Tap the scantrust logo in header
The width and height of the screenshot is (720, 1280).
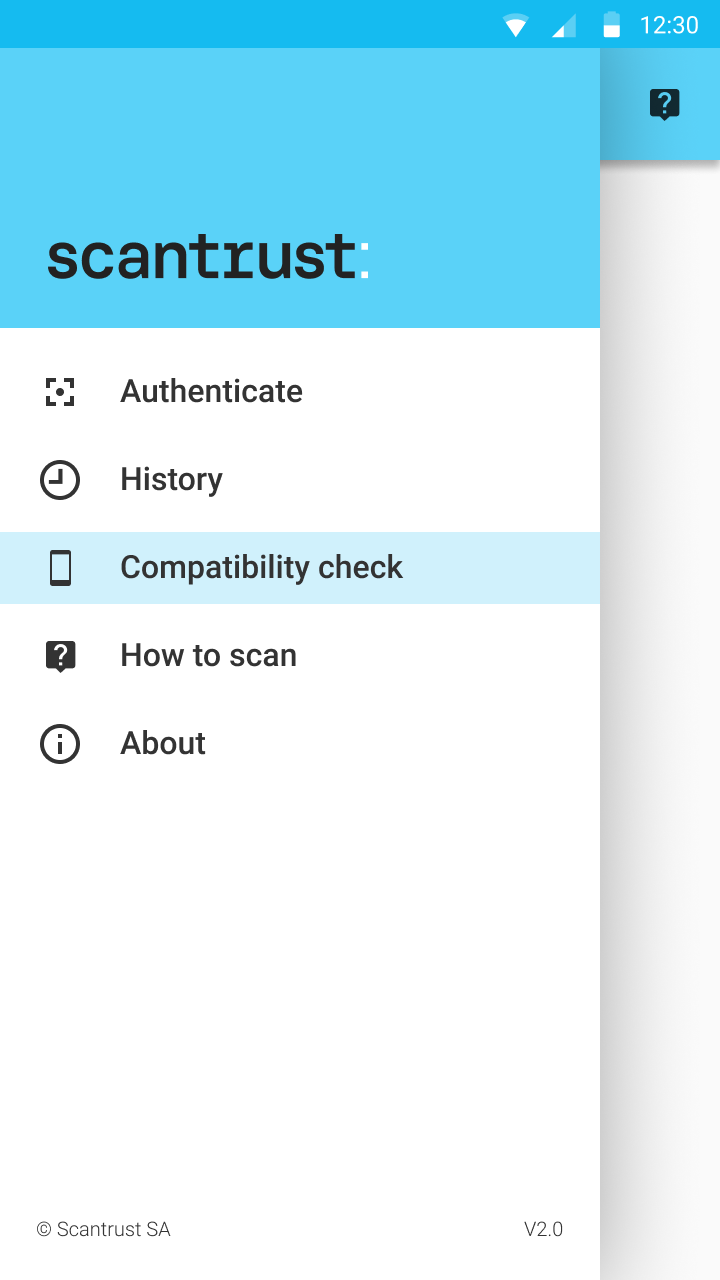(208, 256)
